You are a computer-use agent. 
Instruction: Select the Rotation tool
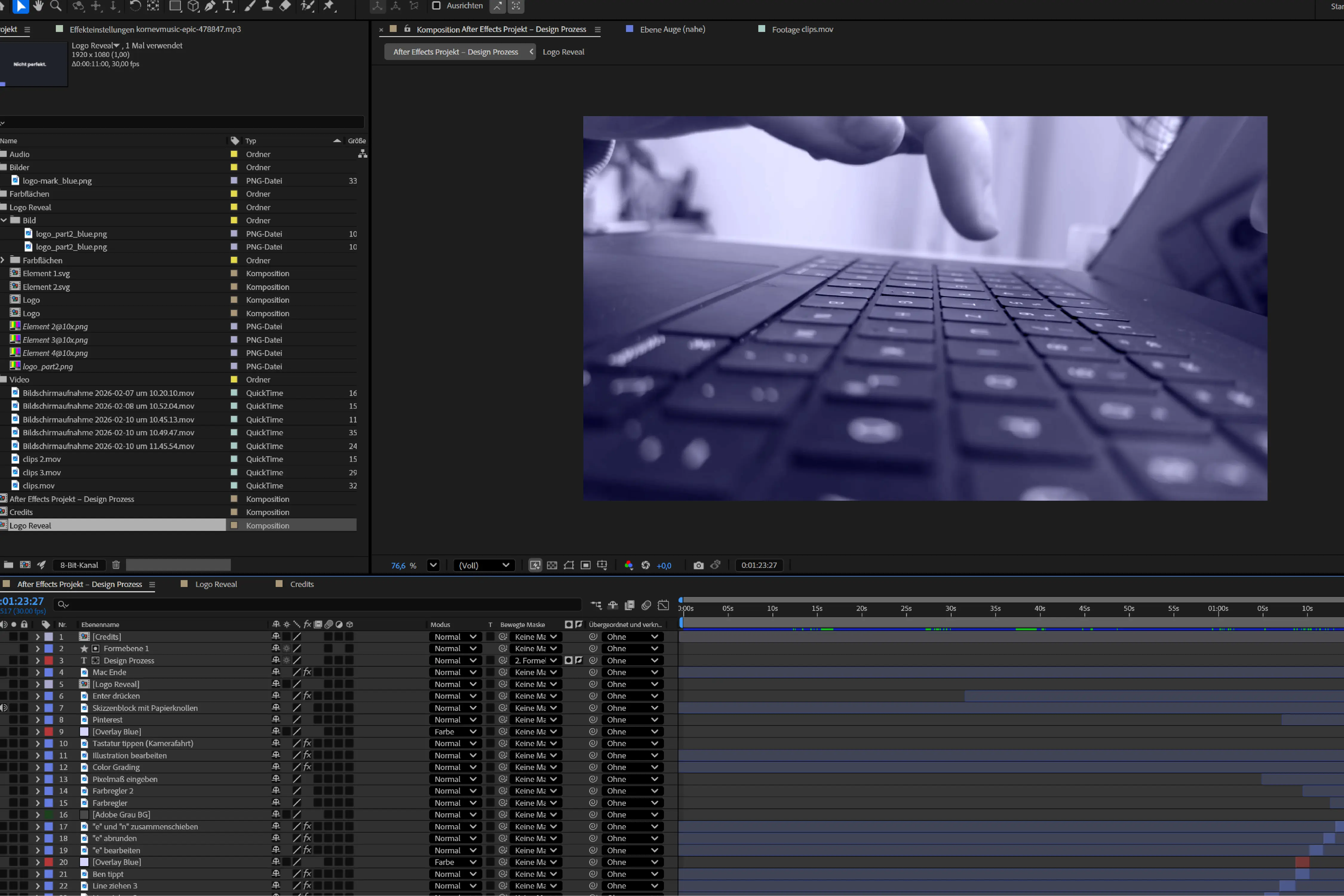pyautogui.click(x=135, y=6)
